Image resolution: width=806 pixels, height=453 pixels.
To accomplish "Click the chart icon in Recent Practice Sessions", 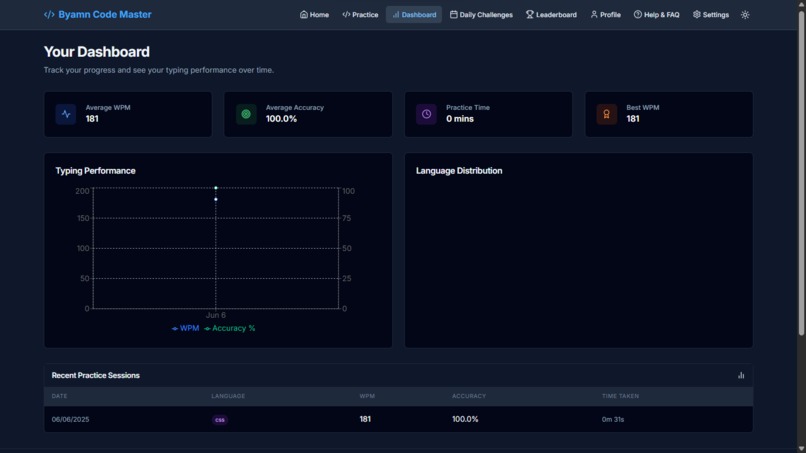I will (x=741, y=375).
